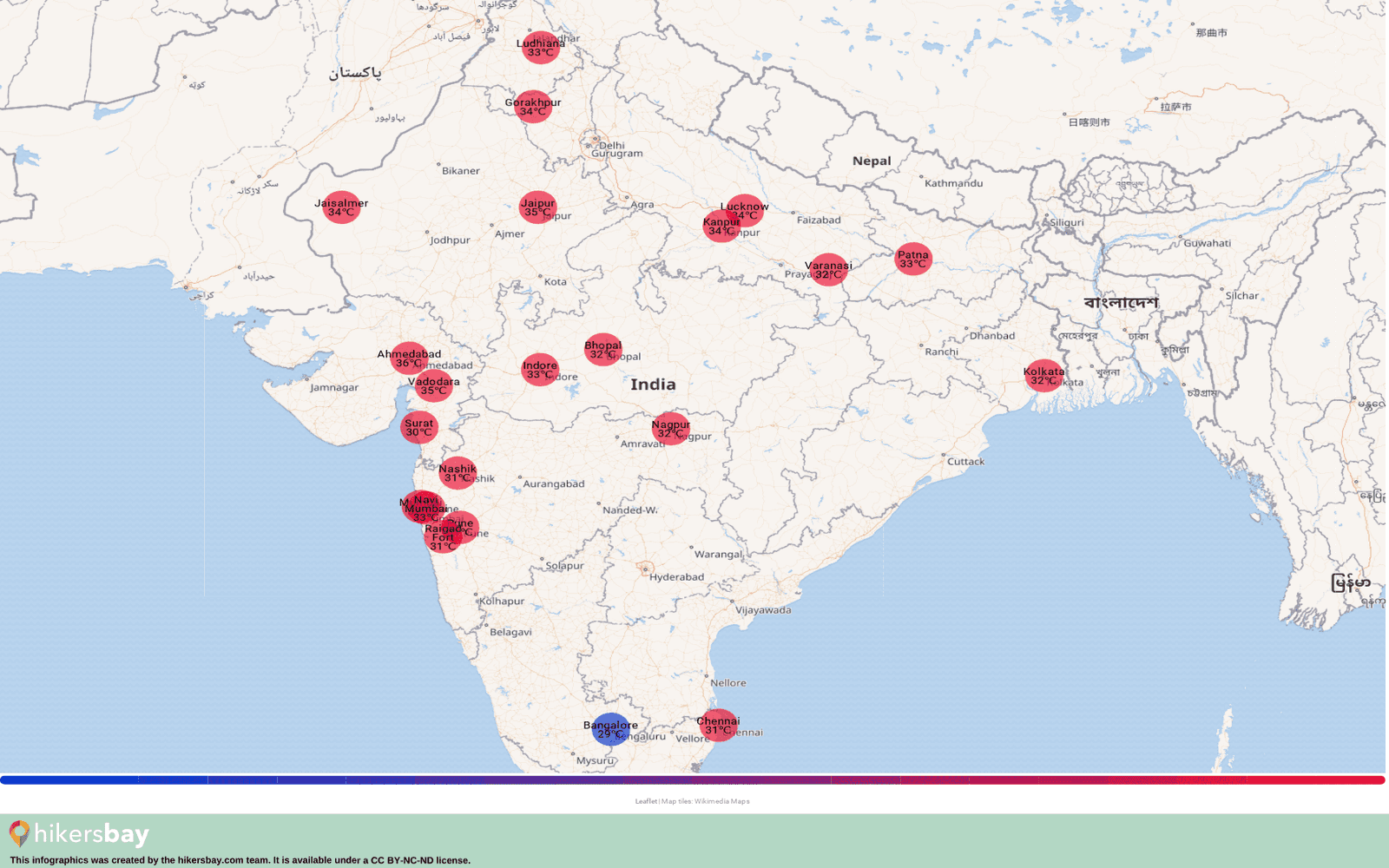Screen dimensions: 1389x868
Task: Open the Wikimedia Maps attribution link
Action: coord(721,801)
